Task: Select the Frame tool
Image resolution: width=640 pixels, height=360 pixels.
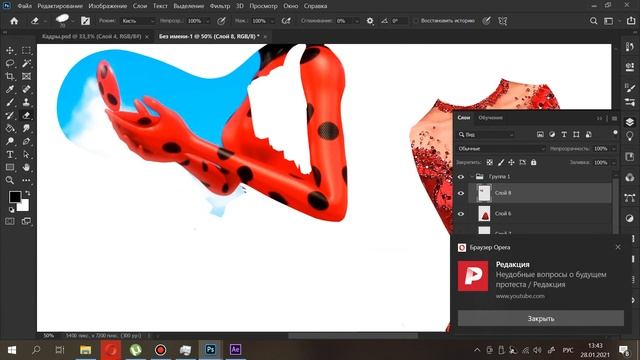Action: click(26, 76)
